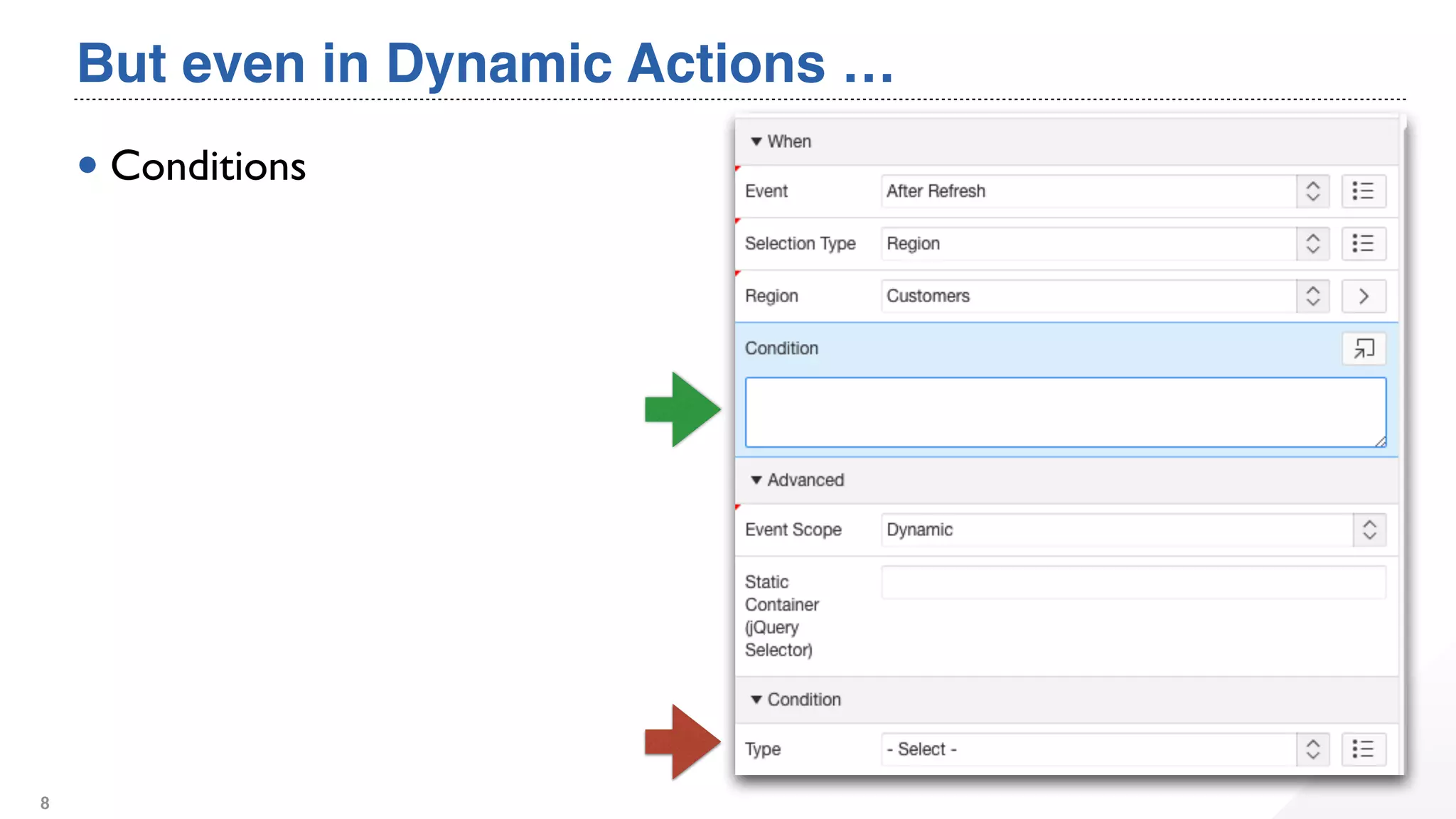Open the Region dropdown showing Customers
The height and width of the screenshot is (819, 1456).
pyautogui.click(x=1106, y=296)
